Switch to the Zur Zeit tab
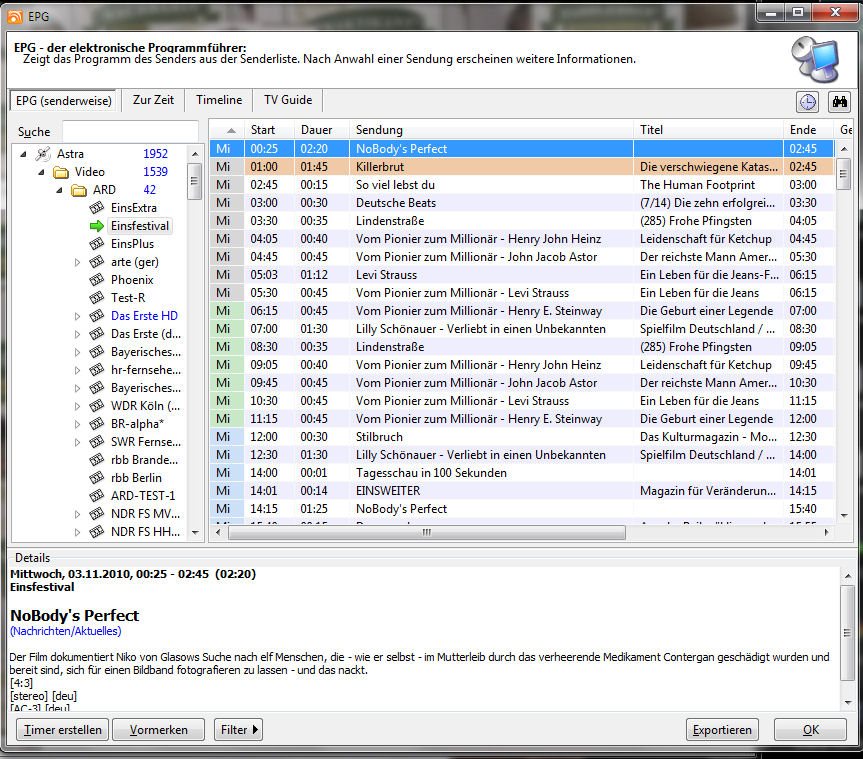Screen dimensions: 863x759 click(x=154, y=100)
